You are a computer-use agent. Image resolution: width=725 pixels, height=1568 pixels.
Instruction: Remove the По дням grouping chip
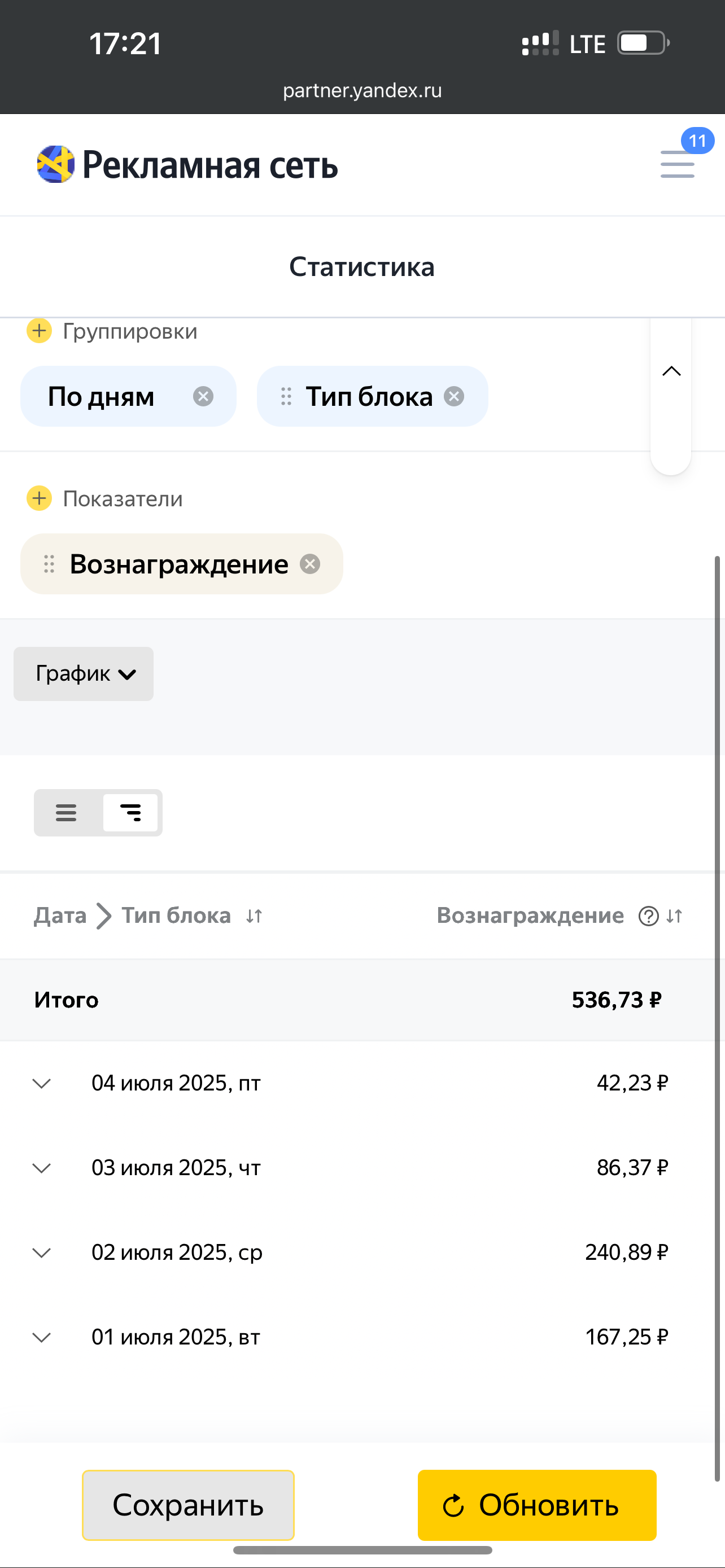tap(203, 397)
